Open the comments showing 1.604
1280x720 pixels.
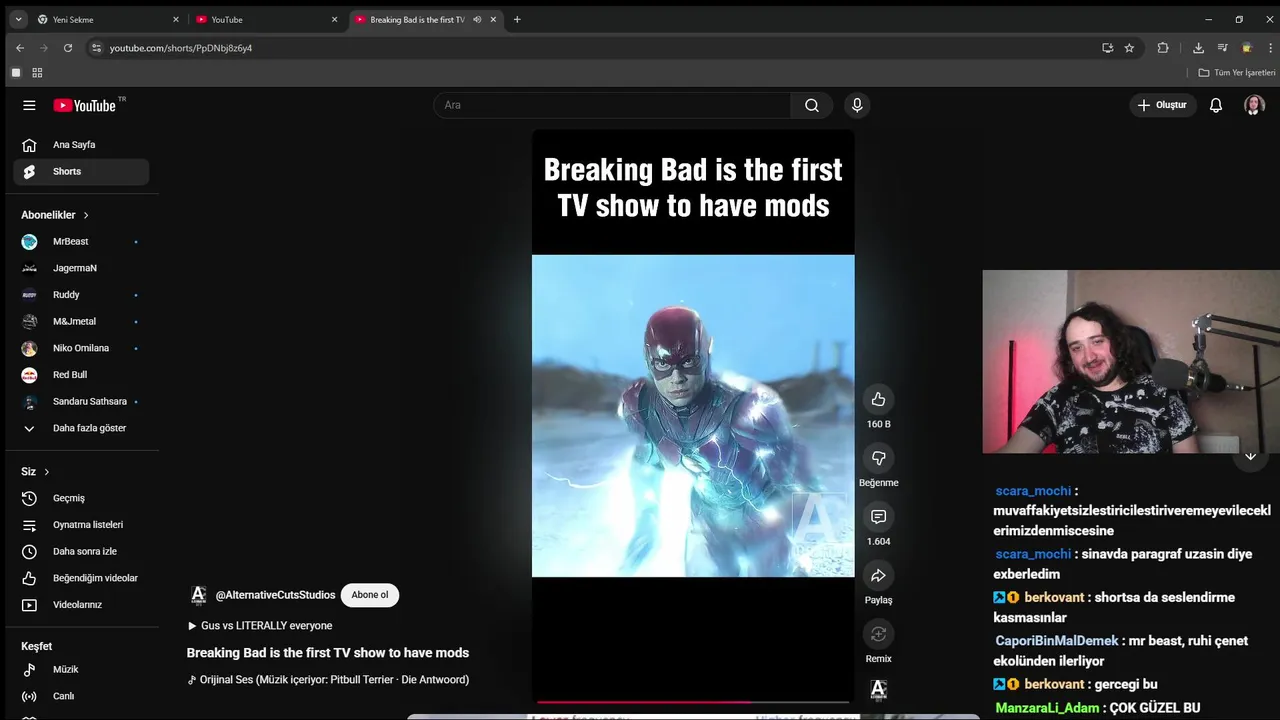click(x=878, y=516)
